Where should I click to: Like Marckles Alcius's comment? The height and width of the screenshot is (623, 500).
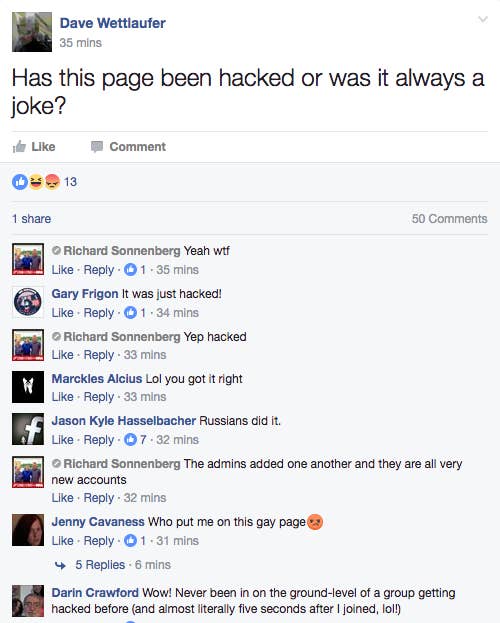[x=62, y=397]
